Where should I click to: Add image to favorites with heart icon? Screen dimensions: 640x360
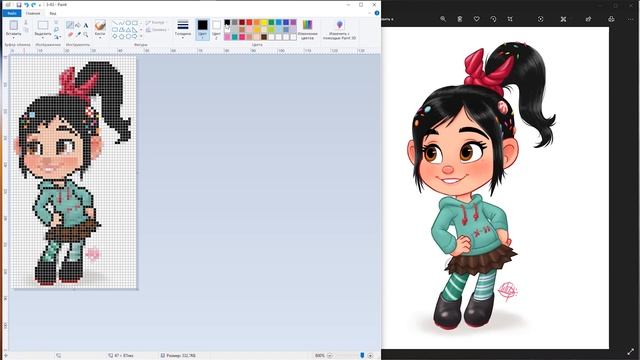(476, 19)
